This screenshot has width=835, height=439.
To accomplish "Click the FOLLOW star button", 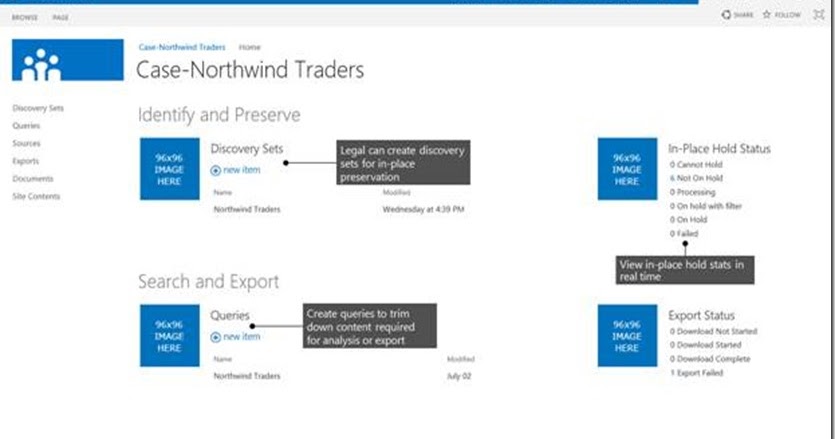I will click(782, 15).
